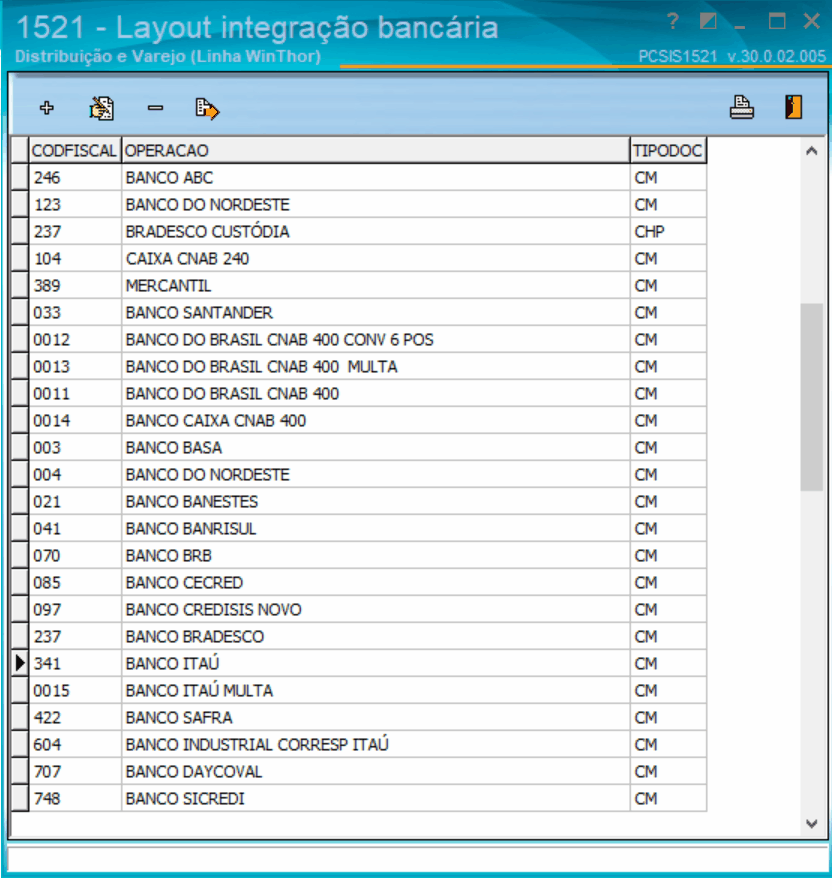832x890 pixels.
Task: Click the BANCO ITAÚ operation cell
Action: tap(376, 664)
